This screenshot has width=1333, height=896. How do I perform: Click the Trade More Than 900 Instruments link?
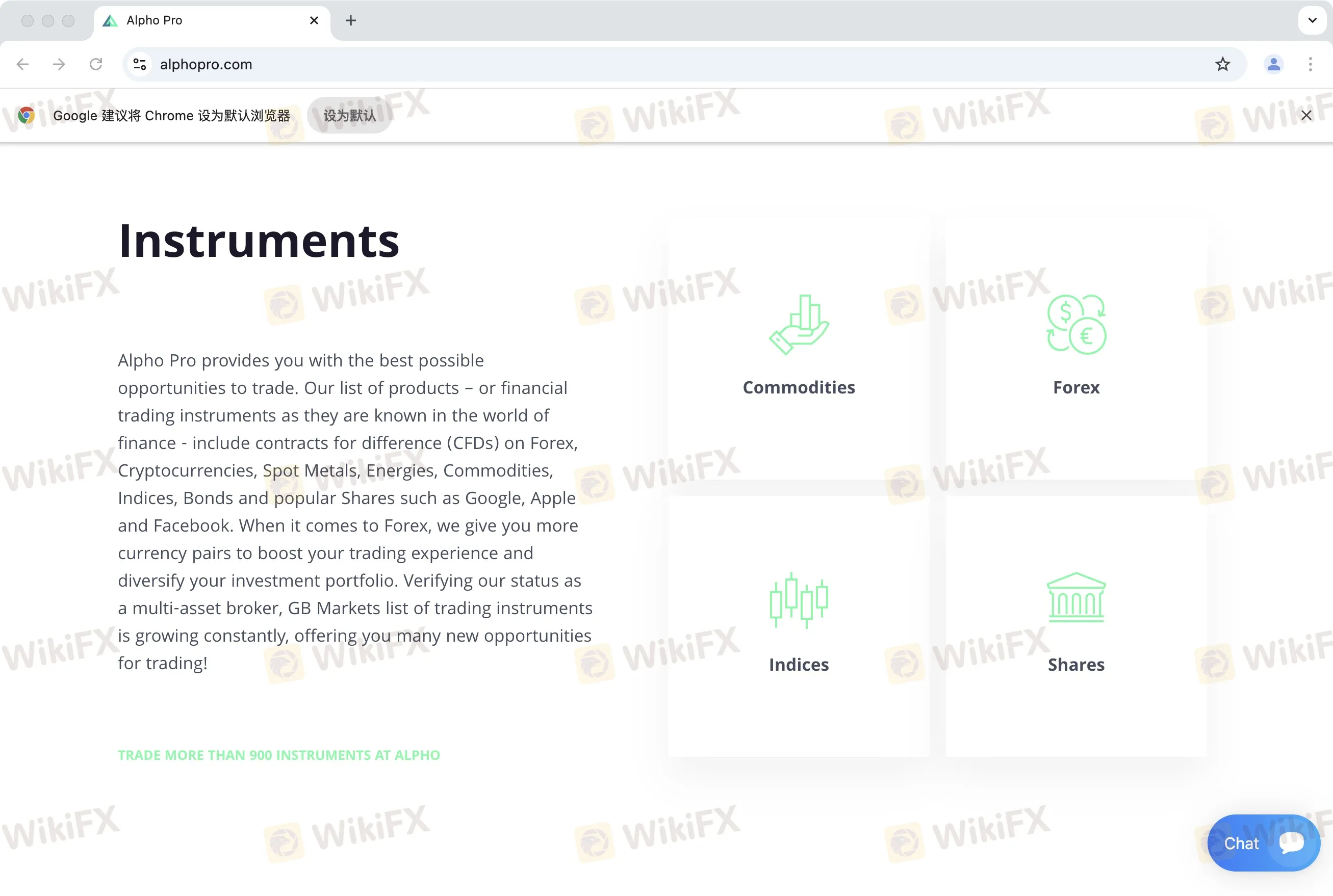[279, 755]
